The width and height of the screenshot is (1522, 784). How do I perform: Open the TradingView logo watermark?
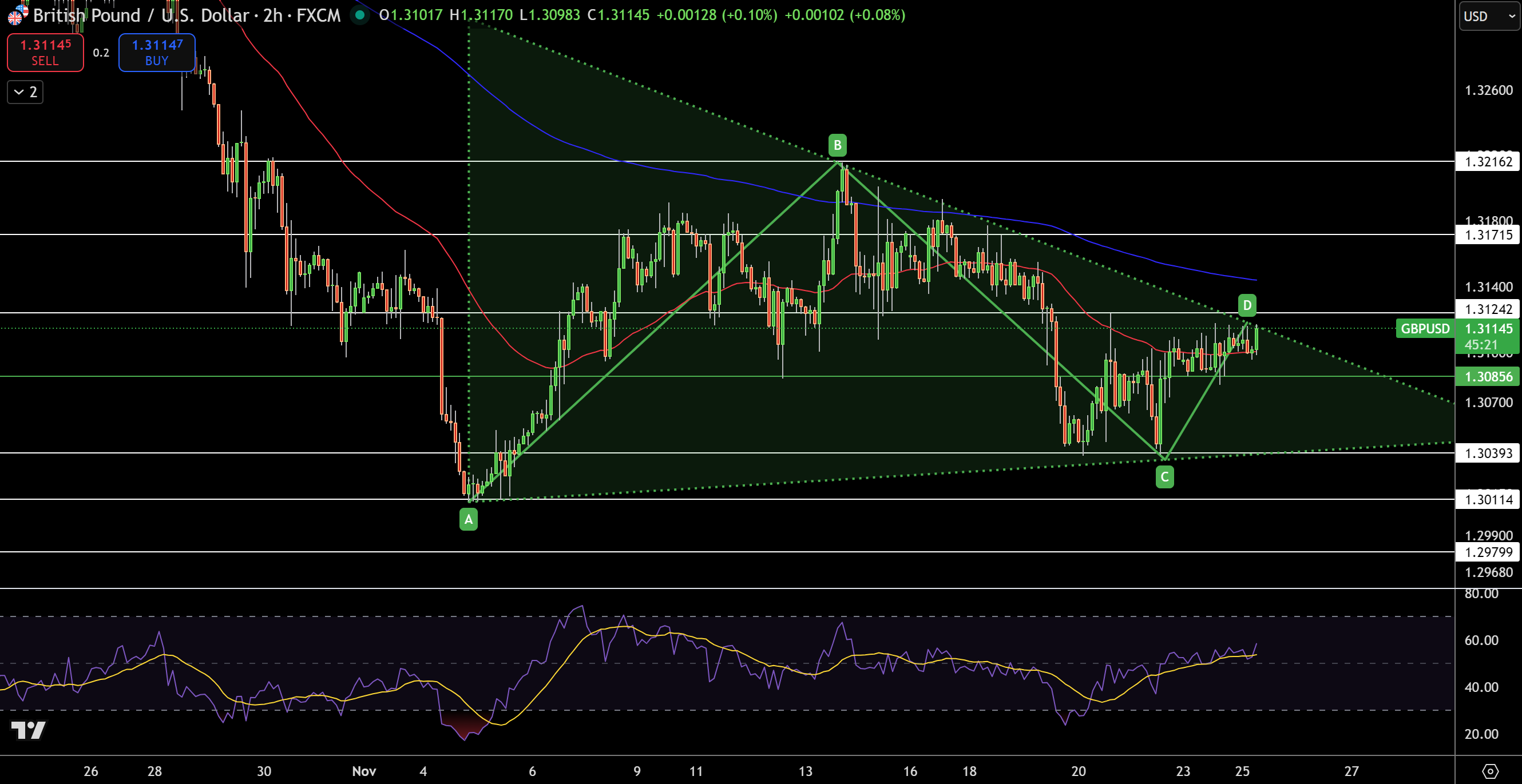point(29,731)
